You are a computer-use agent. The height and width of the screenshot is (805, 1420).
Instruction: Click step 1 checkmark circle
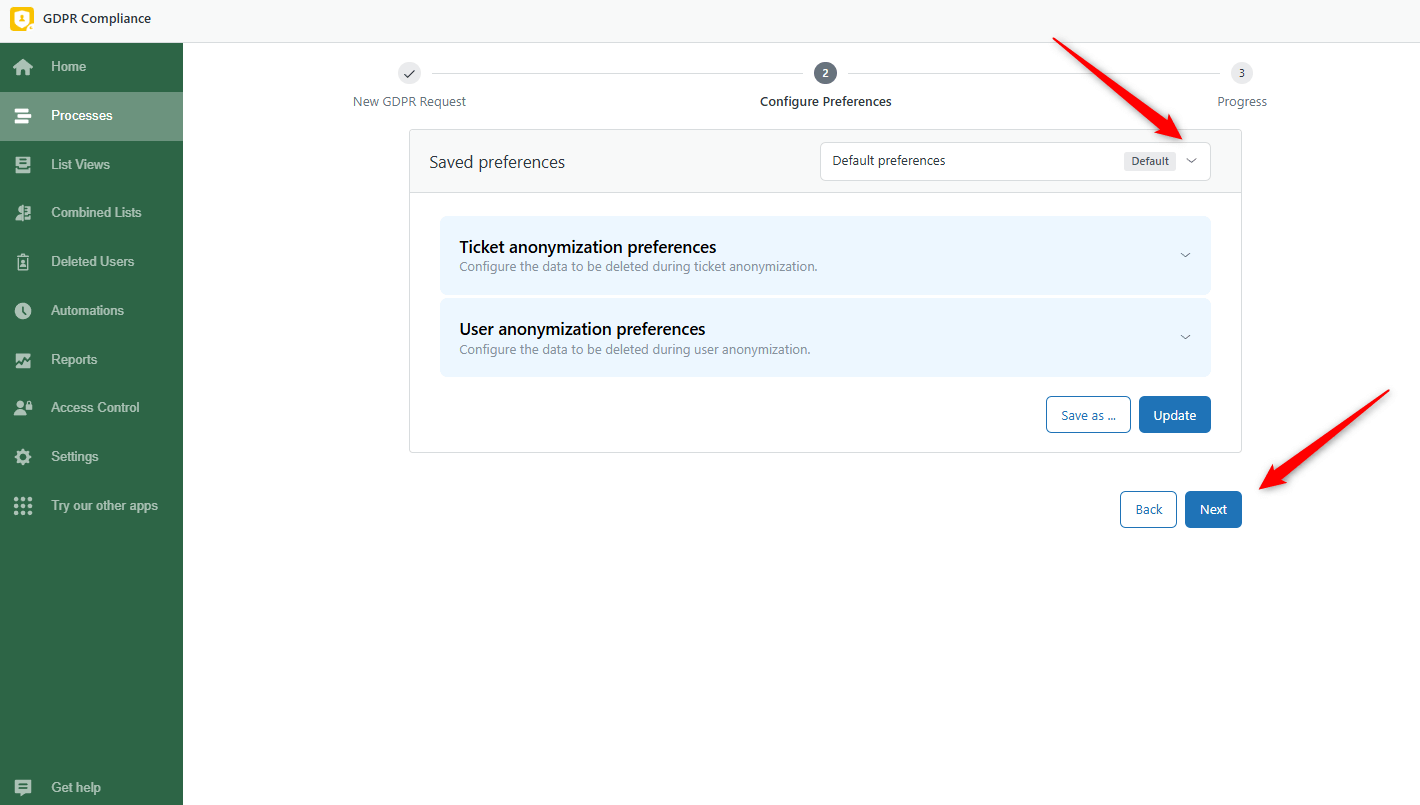tap(409, 73)
